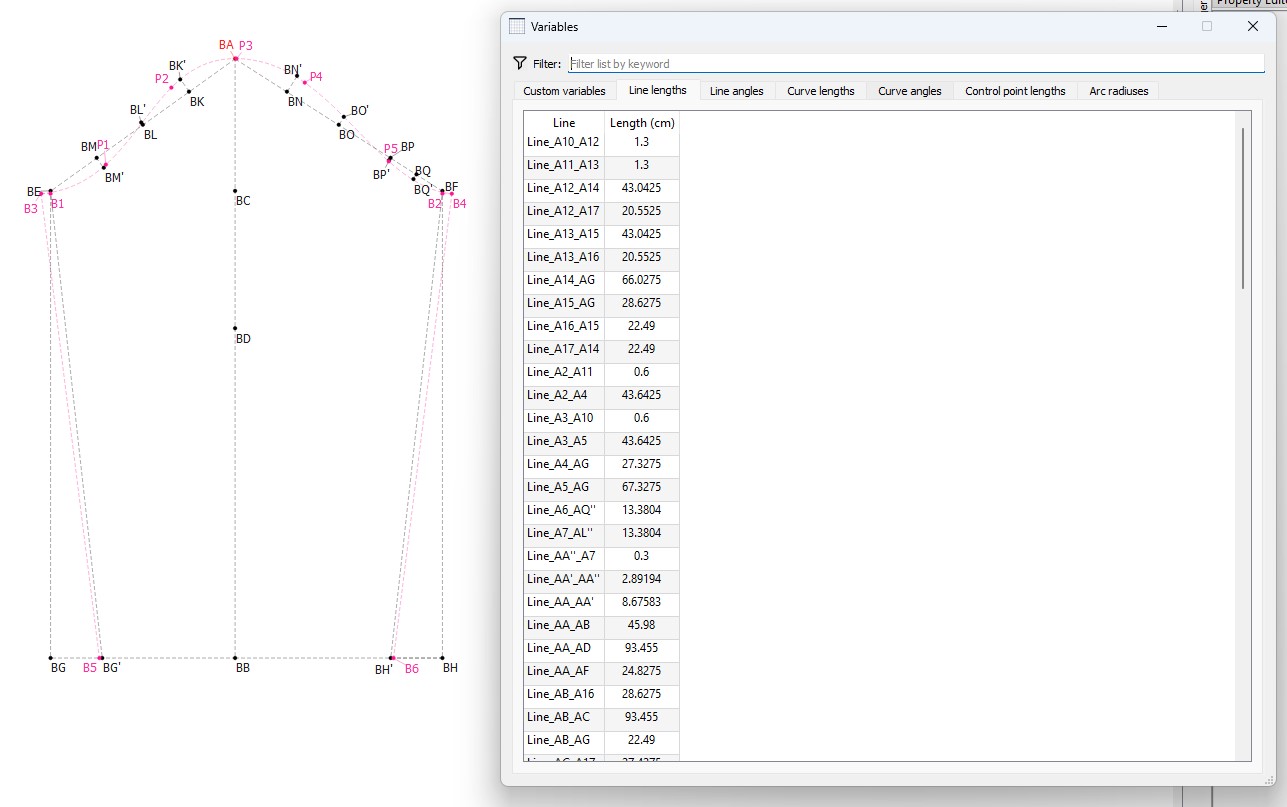Select the Line_A14_AG row

pyautogui.click(x=601, y=280)
